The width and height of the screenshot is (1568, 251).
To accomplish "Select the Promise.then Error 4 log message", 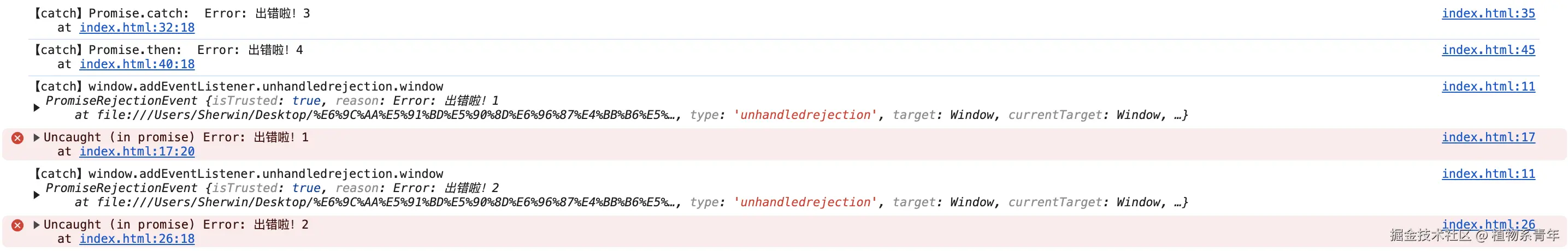I will pyautogui.click(x=168, y=50).
